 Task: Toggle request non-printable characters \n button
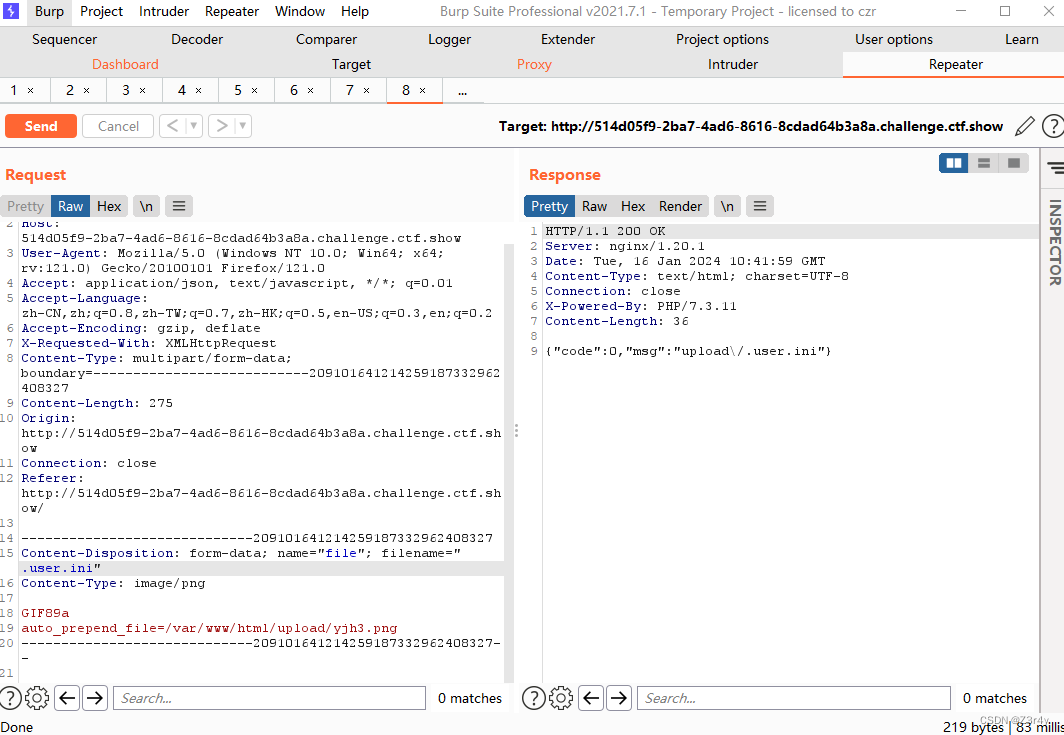coord(147,206)
